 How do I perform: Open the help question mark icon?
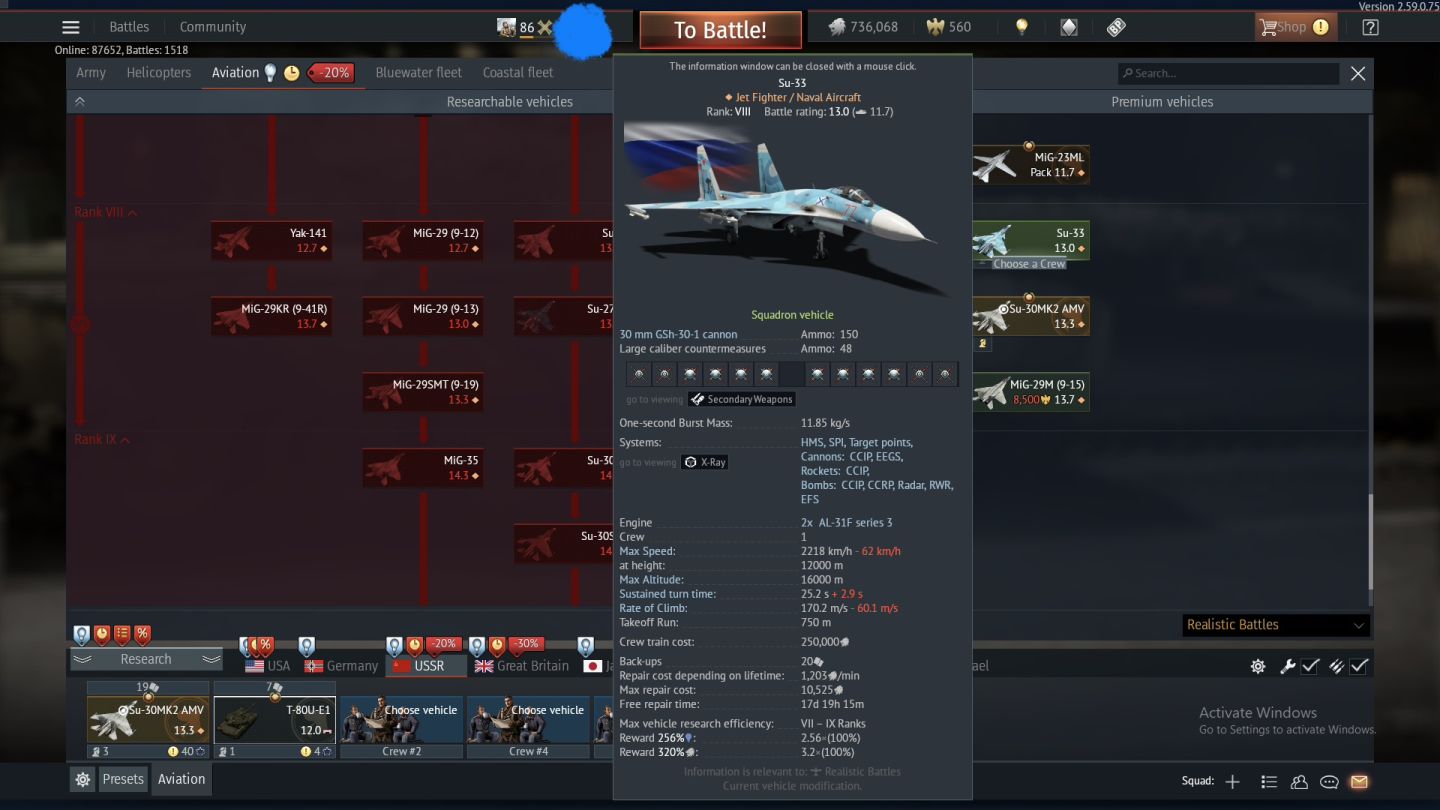[1370, 27]
